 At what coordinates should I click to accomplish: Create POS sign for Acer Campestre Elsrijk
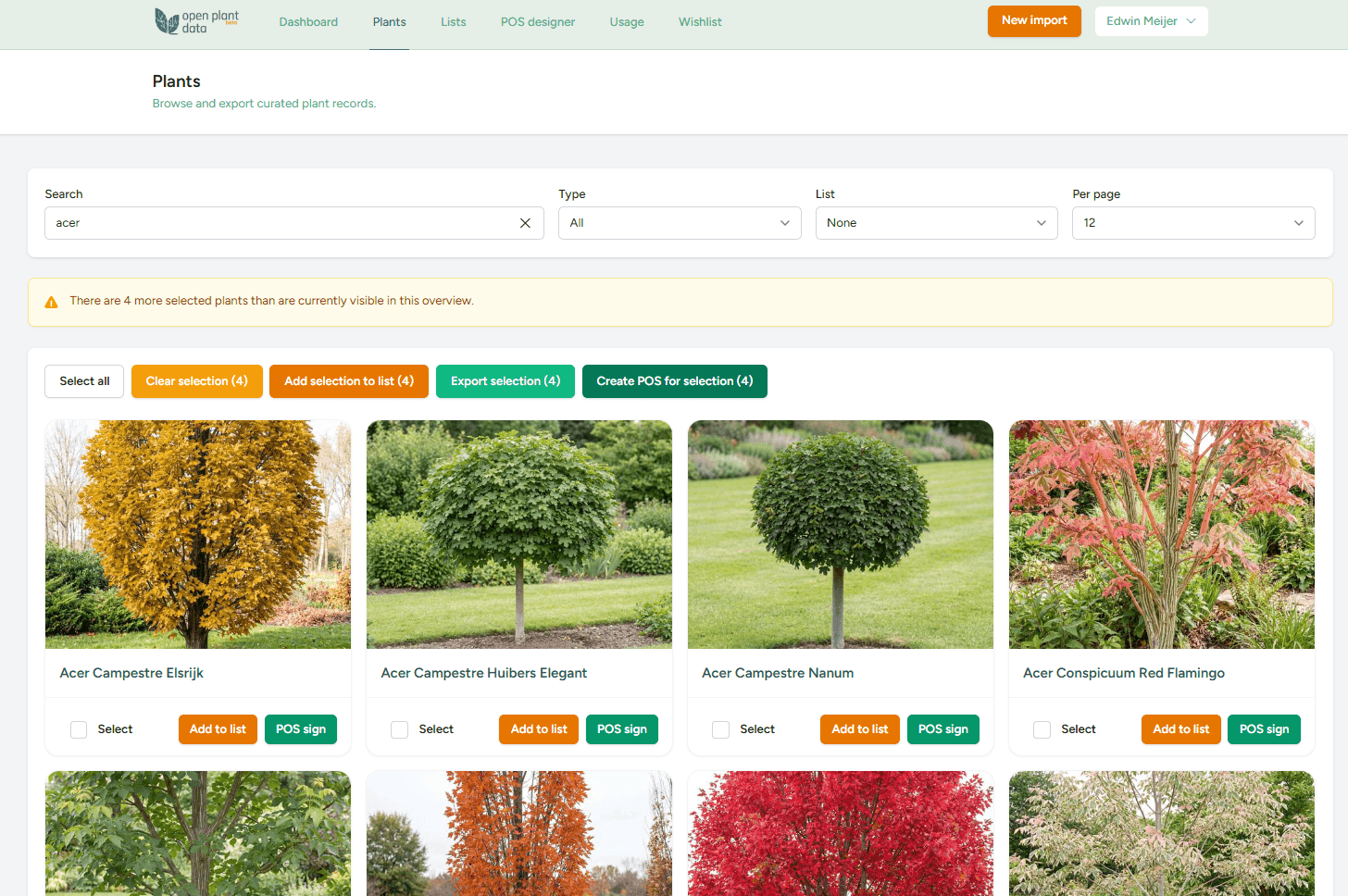pyautogui.click(x=301, y=729)
